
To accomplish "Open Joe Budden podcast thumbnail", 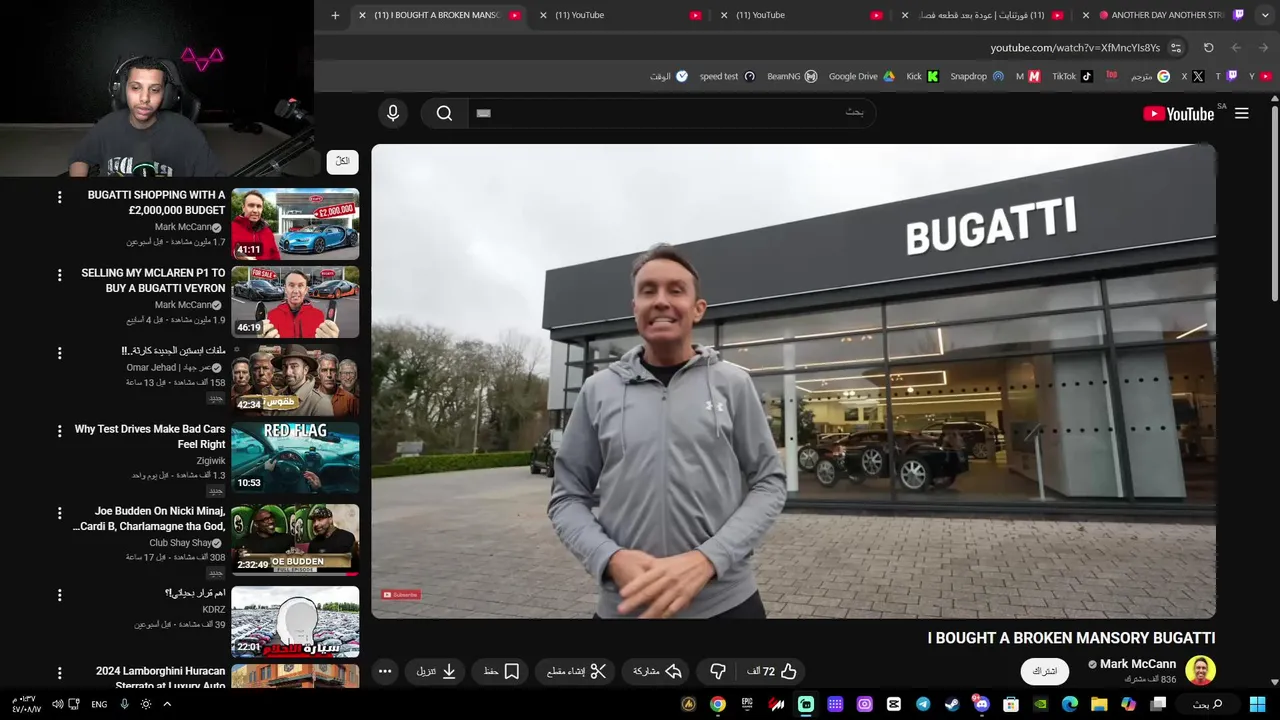I will click(295, 540).
